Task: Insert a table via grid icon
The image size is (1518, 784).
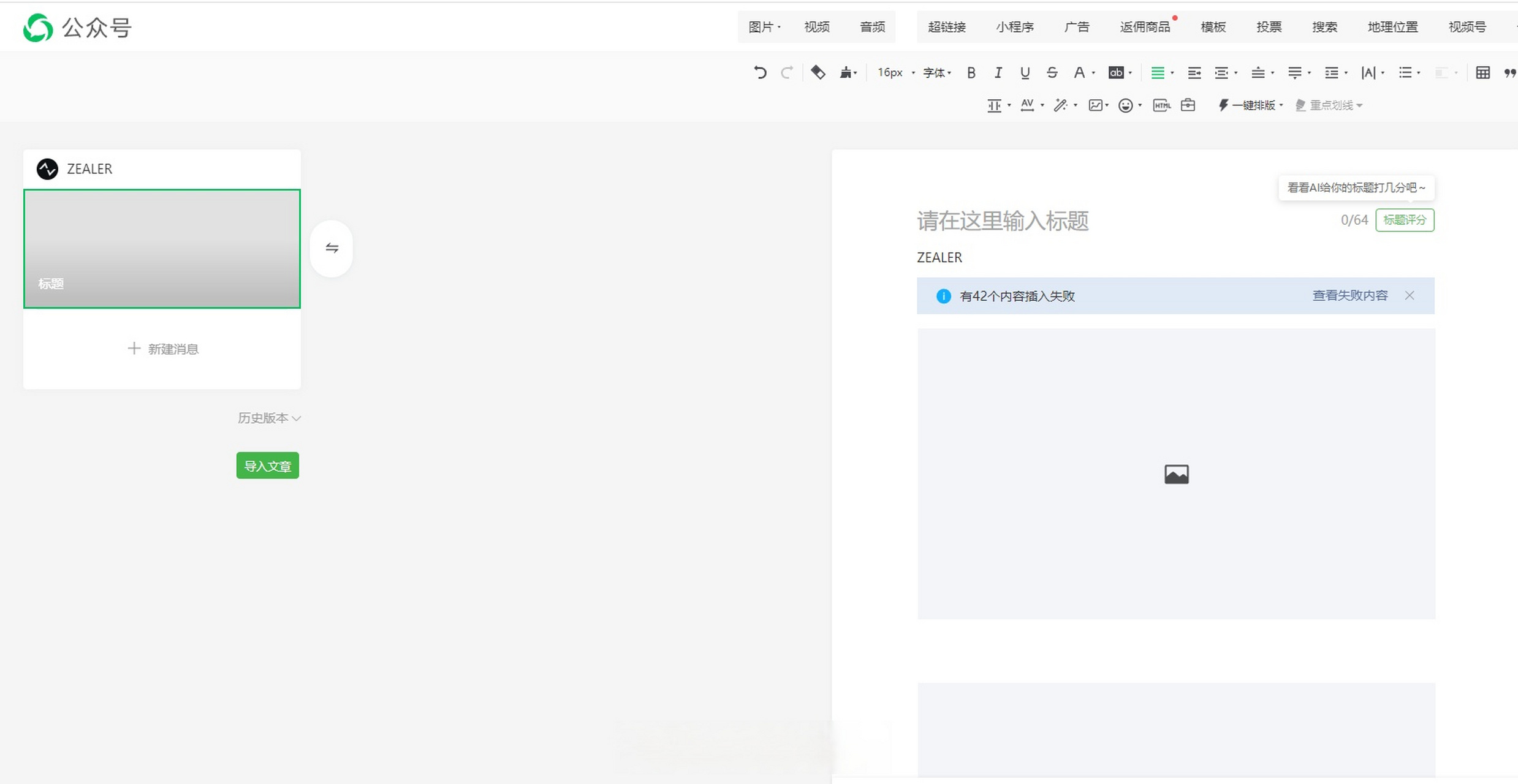Action: [1483, 73]
